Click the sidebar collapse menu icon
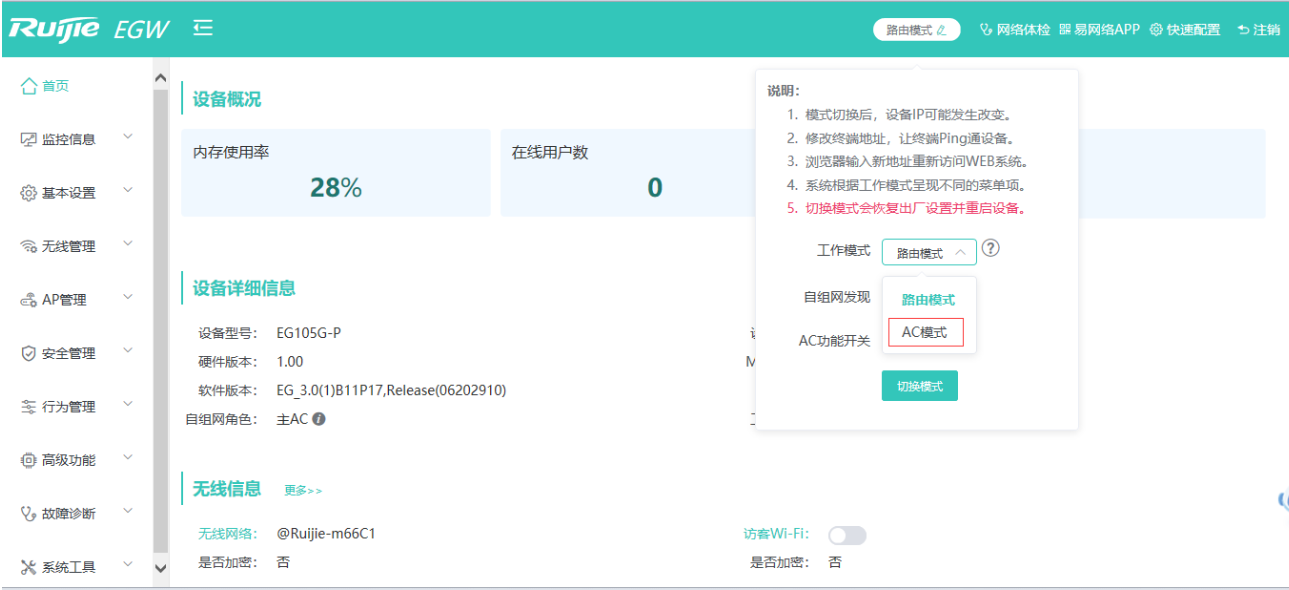 click(203, 29)
